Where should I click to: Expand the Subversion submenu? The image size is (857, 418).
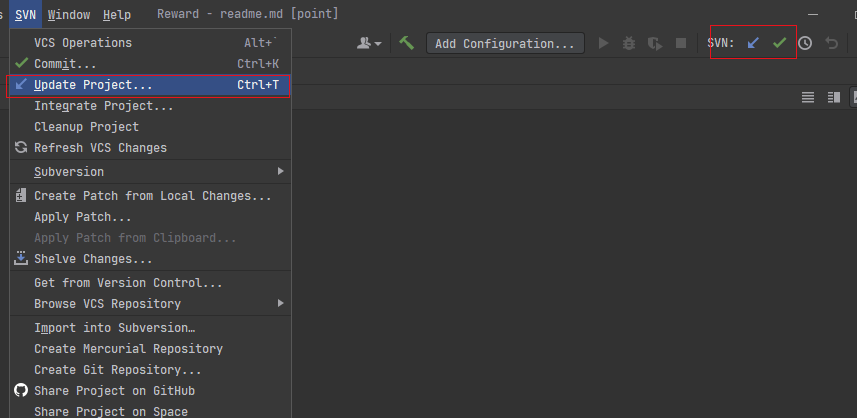(150, 172)
